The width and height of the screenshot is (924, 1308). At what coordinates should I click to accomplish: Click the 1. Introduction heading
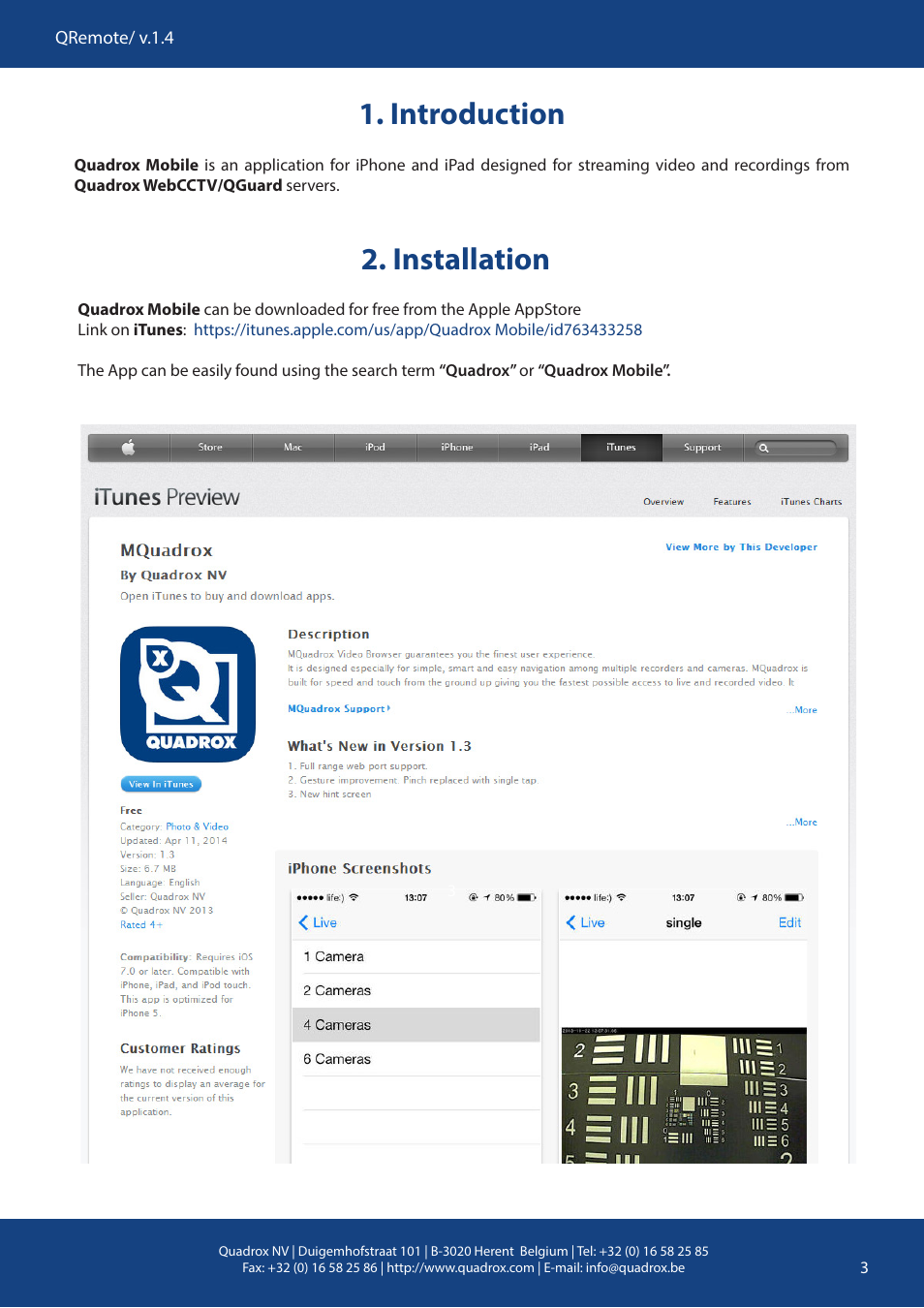(x=462, y=114)
